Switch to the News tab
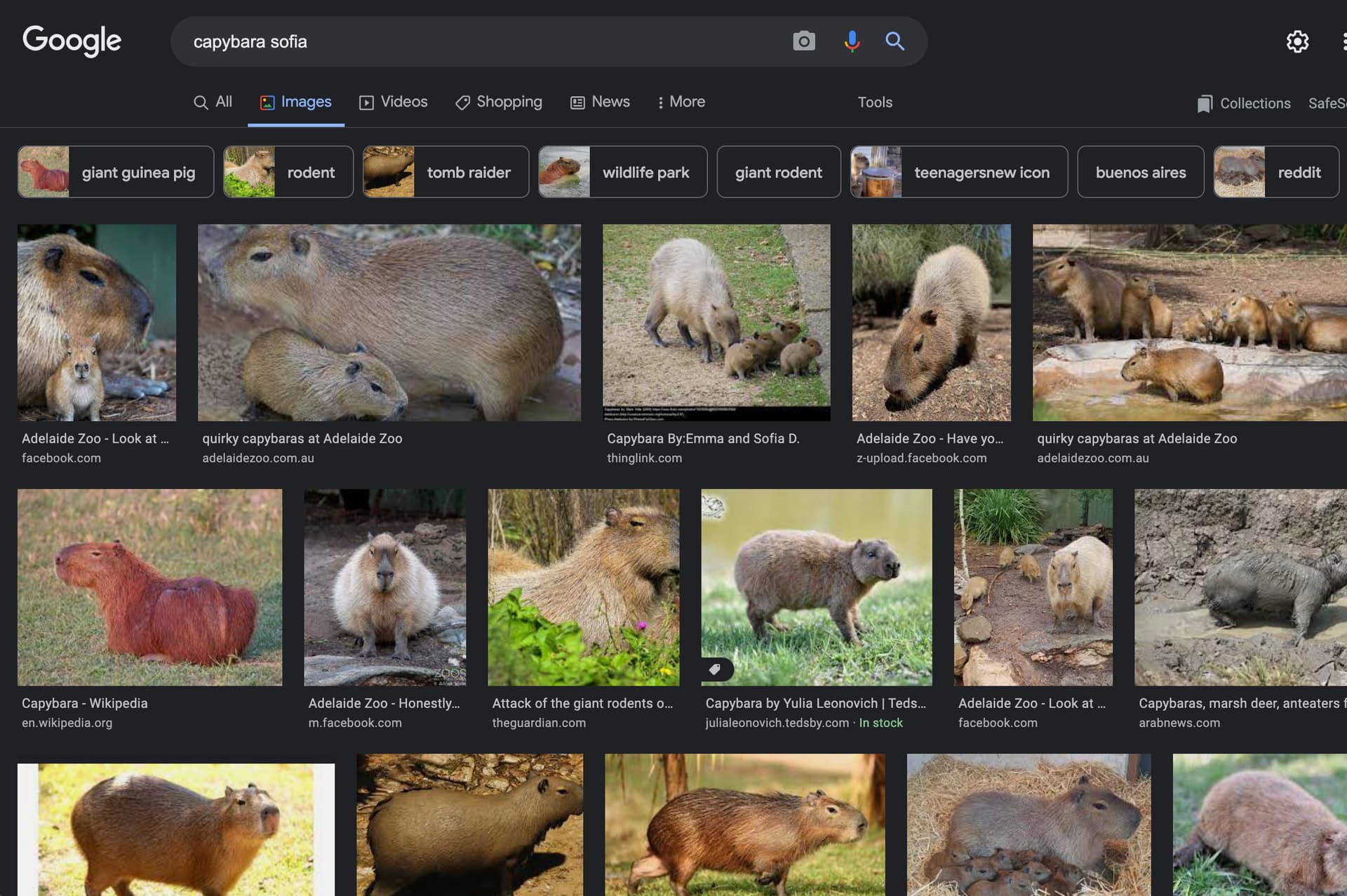 [x=601, y=102]
